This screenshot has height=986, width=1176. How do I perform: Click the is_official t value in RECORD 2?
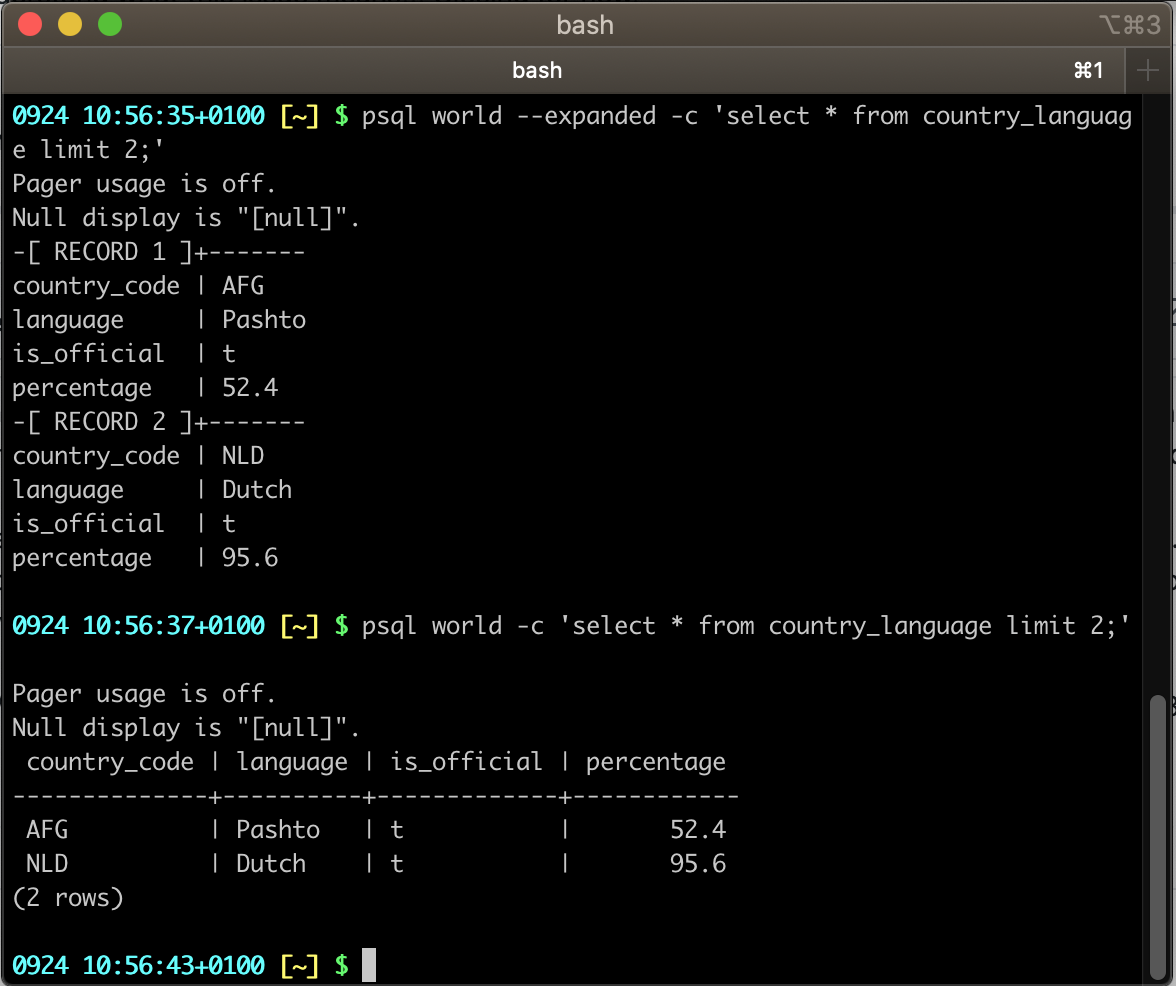[229, 524]
